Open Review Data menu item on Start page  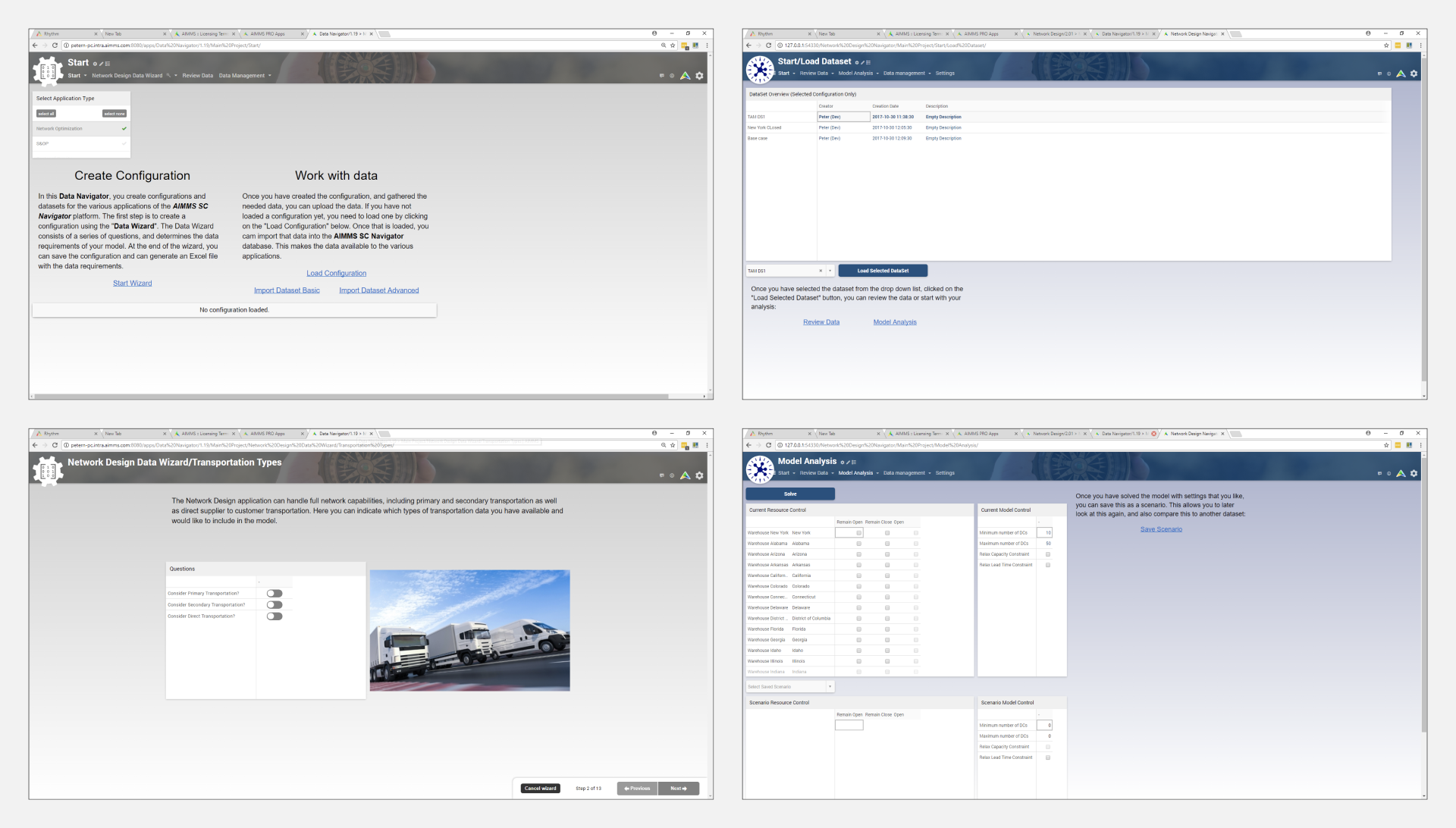point(197,76)
